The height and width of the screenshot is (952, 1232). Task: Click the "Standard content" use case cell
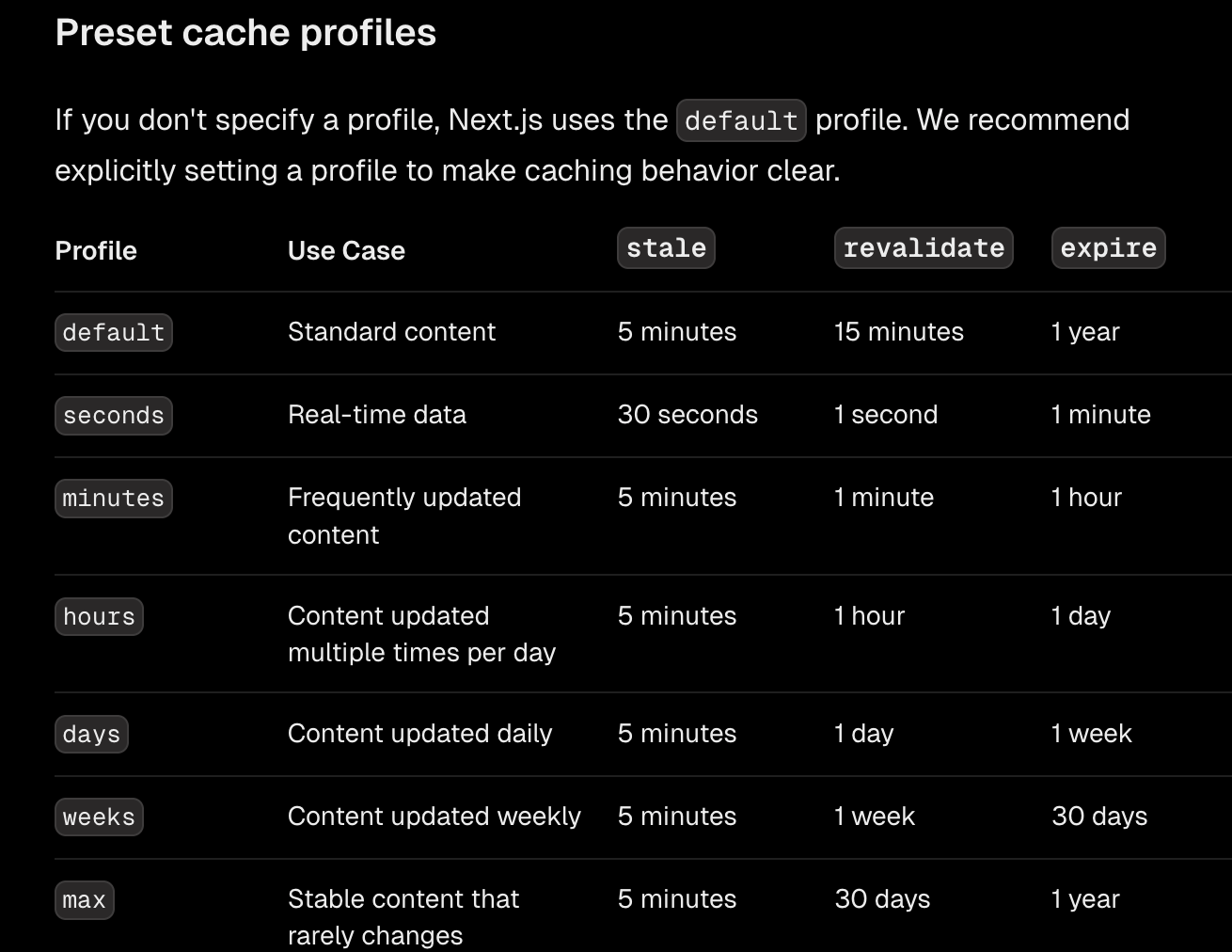391,332
